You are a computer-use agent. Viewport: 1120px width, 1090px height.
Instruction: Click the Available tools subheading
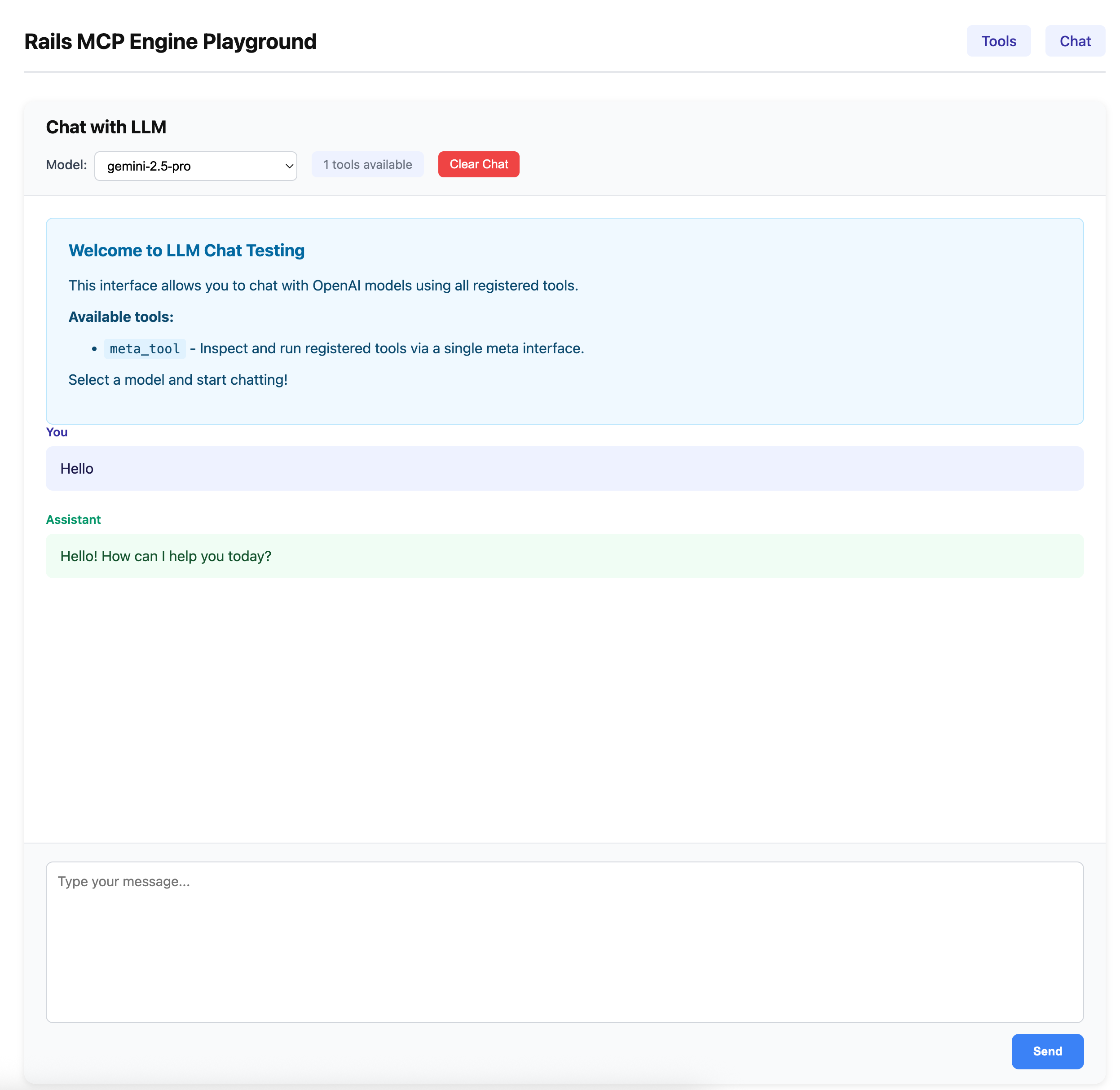click(121, 316)
